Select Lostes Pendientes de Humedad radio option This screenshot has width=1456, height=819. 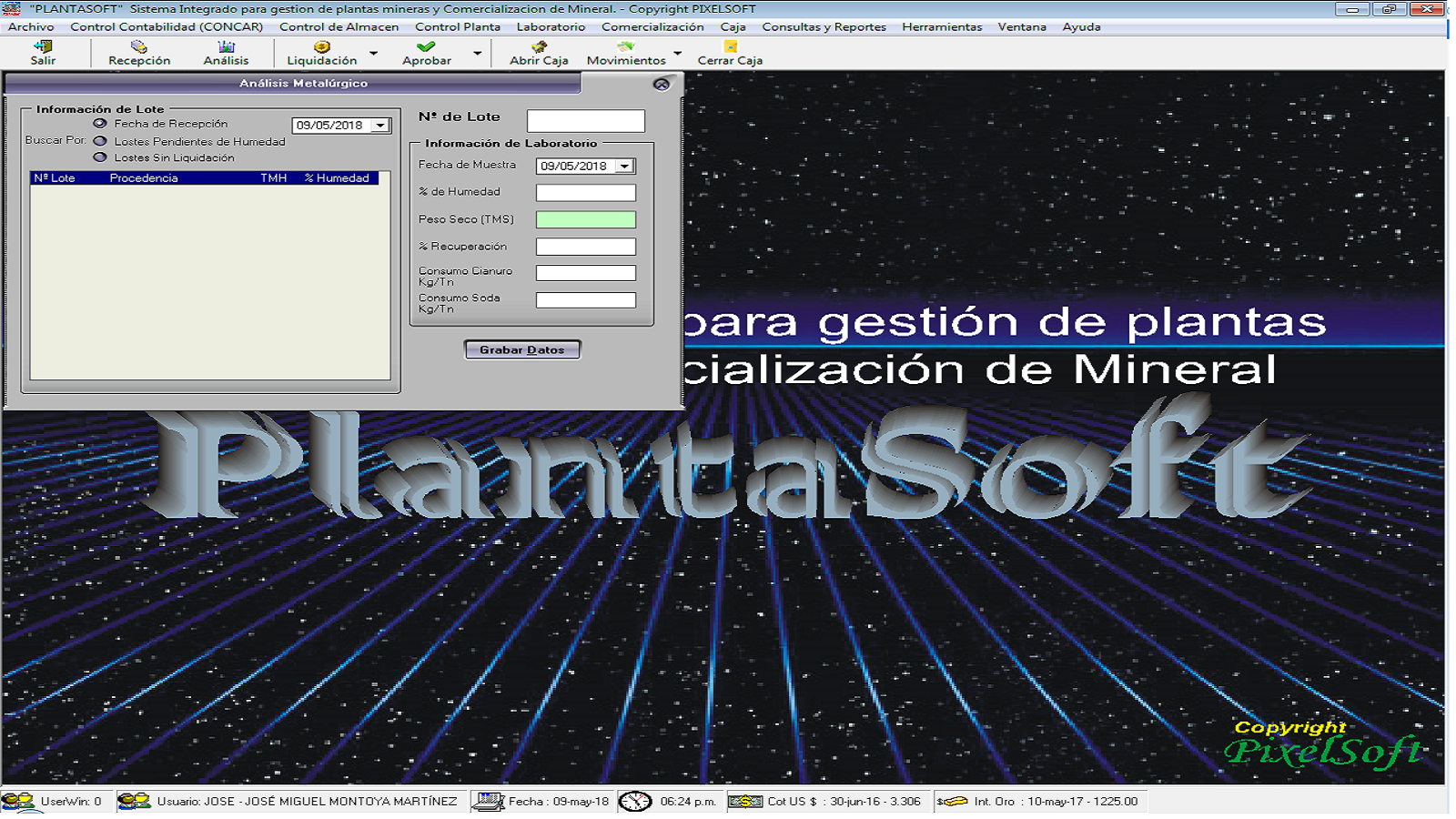tap(100, 141)
